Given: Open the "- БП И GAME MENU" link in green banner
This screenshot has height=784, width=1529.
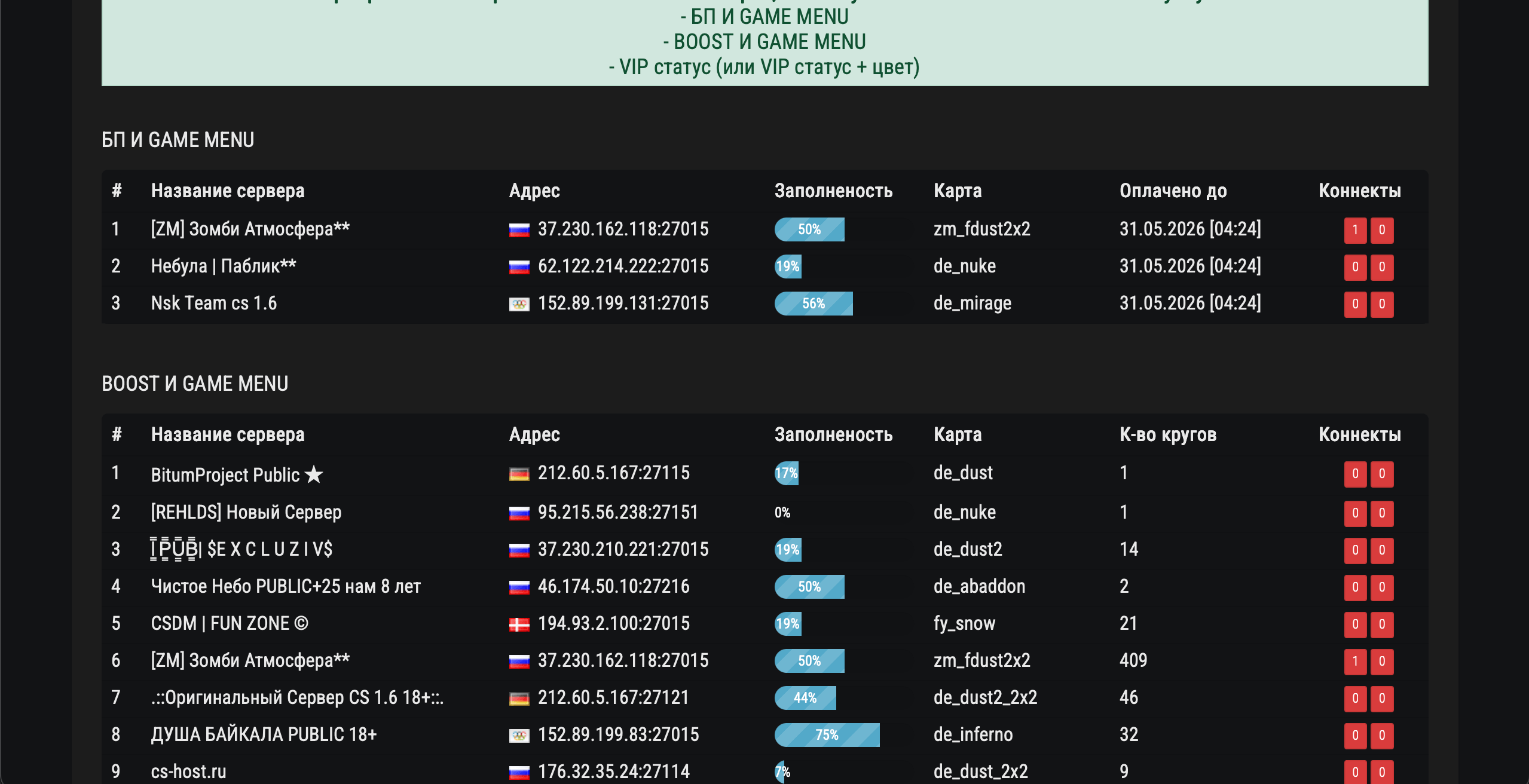Looking at the screenshot, I should coord(764,17).
